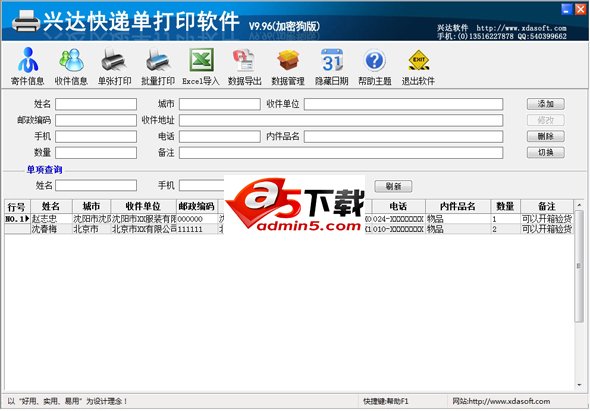Screen dimensions: 590x411
Task: Focus the 收件单位 input field
Action: click(x=403, y=104)
